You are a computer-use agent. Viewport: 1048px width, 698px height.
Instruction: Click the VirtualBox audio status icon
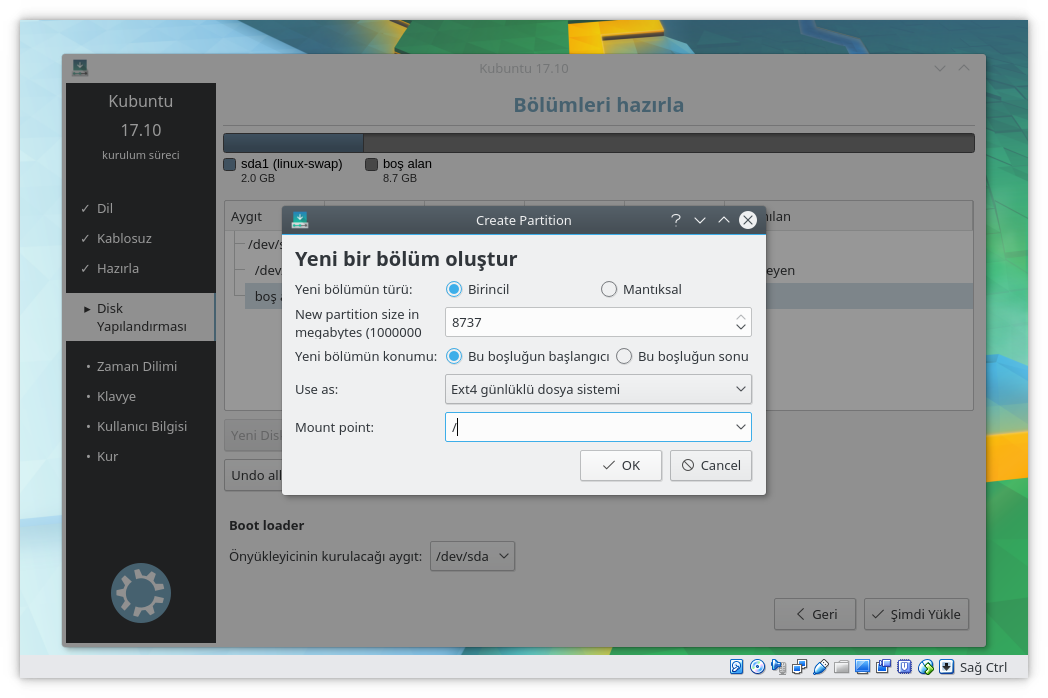tap(778, 667)
